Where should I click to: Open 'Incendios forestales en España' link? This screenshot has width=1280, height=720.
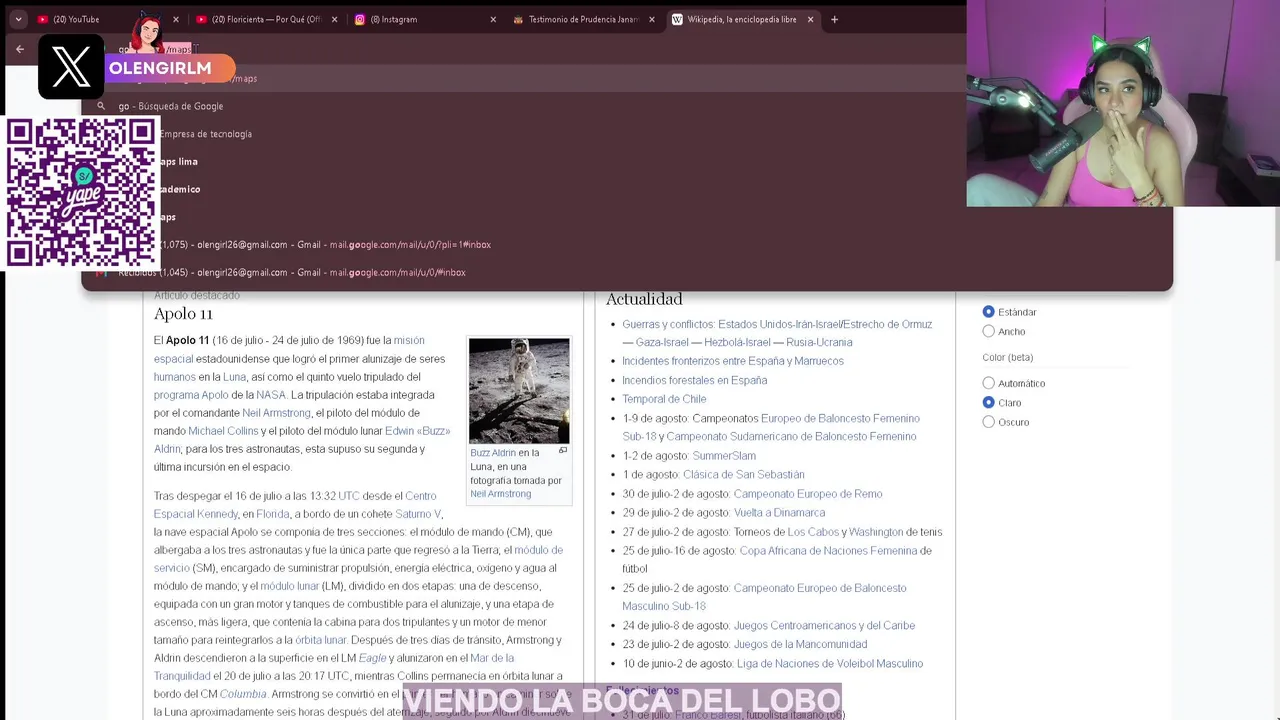695,380
